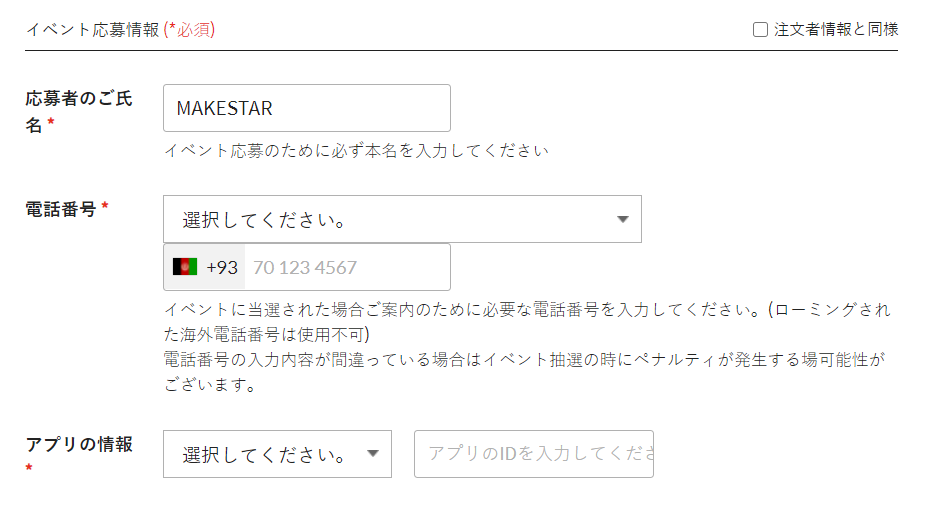Click the アプリのID input field
The image size is (950, 523).
pyautogui.click(x=533, y=454)
